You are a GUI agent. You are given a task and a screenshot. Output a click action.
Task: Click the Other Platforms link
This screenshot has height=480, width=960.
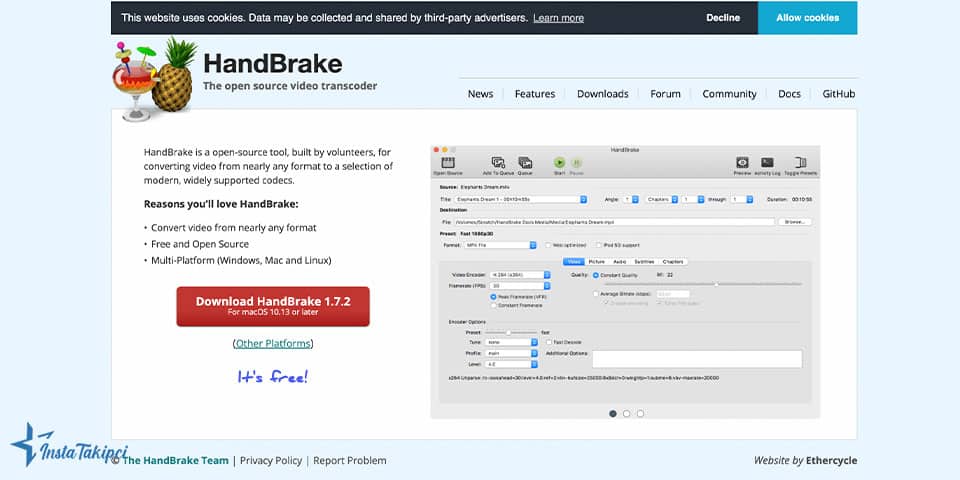click(x=273, y=343)
